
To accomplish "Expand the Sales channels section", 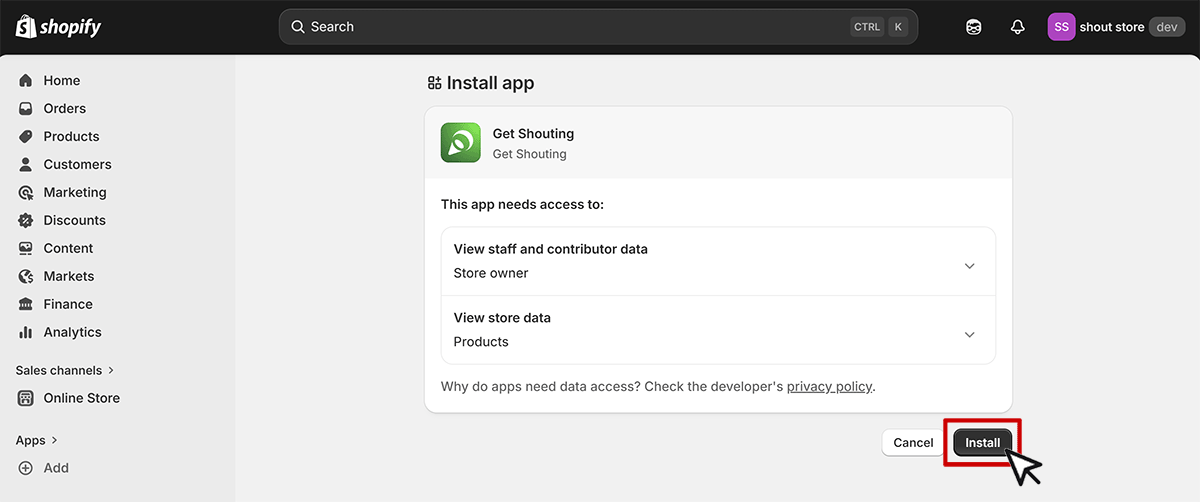I will pos(66,370).
